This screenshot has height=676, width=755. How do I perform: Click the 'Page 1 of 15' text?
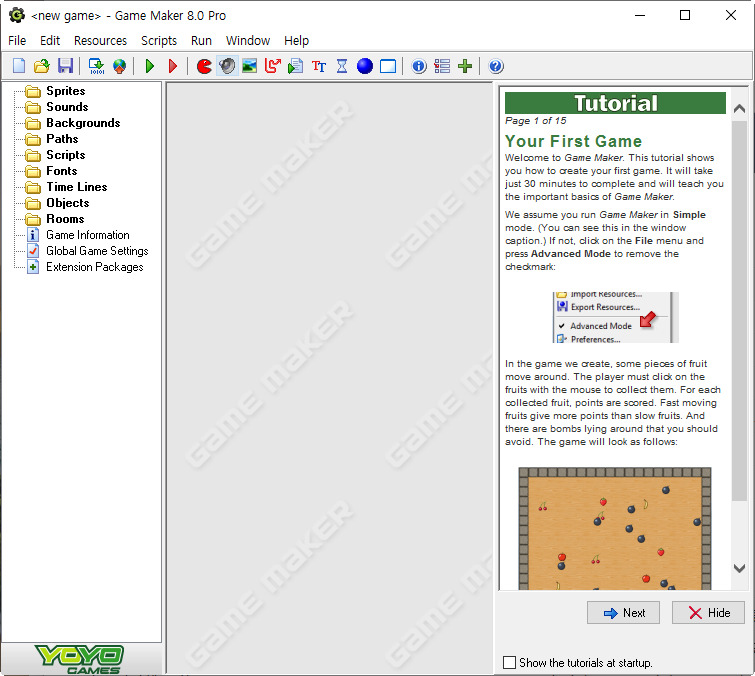(x=535, y=120)
